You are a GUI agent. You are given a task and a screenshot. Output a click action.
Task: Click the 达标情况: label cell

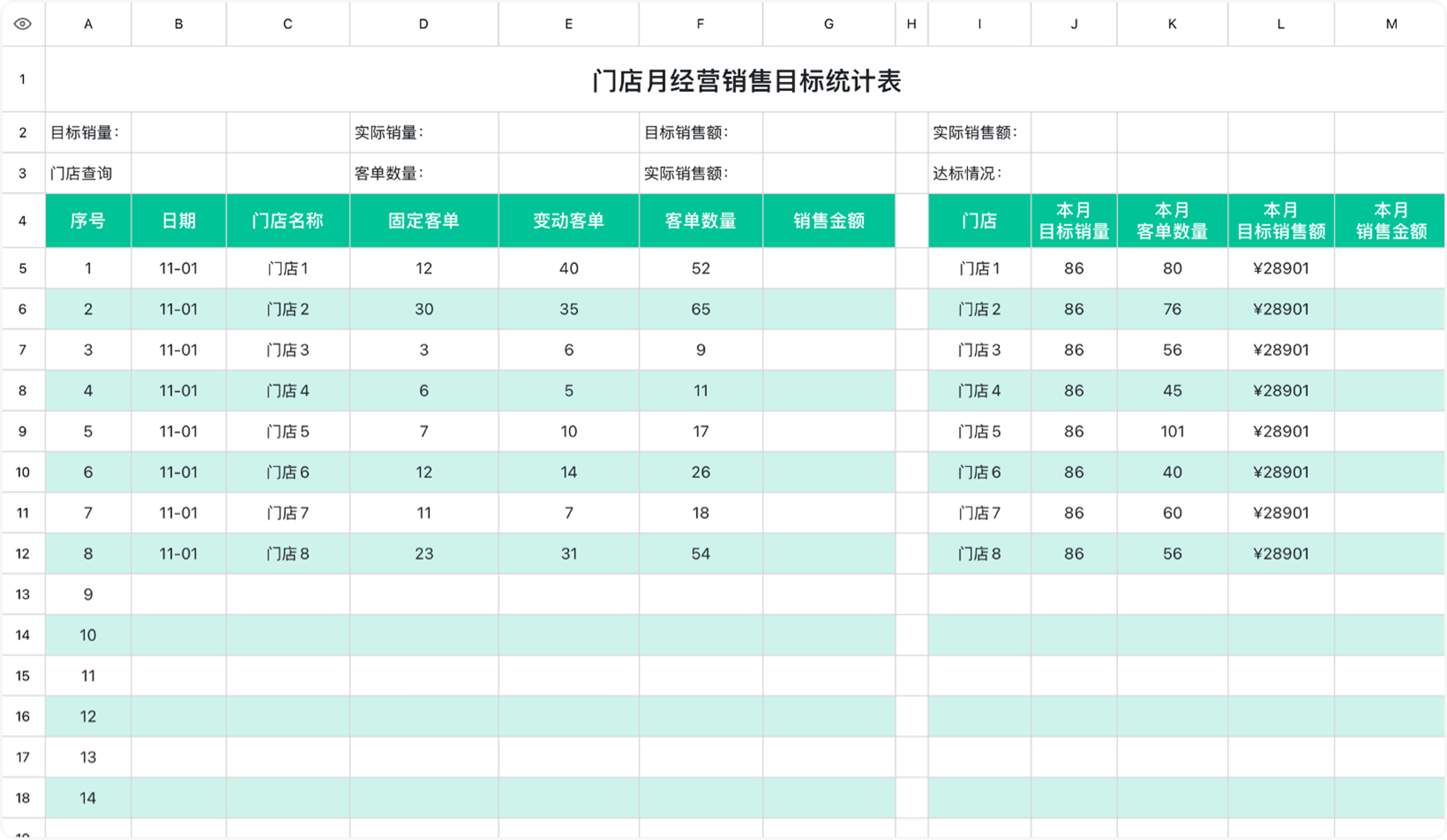point(979,173)
